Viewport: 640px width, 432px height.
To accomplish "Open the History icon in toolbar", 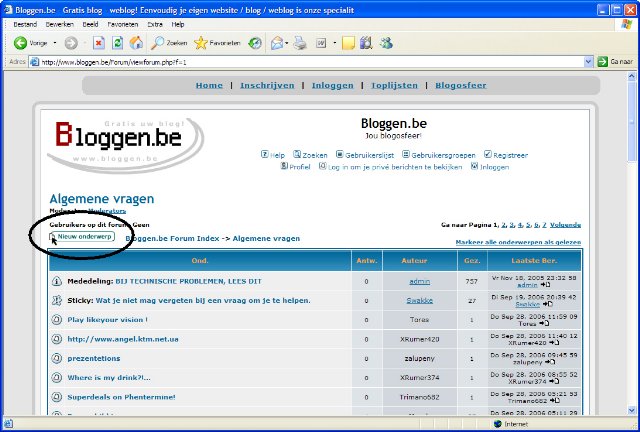I will point(255,43).
